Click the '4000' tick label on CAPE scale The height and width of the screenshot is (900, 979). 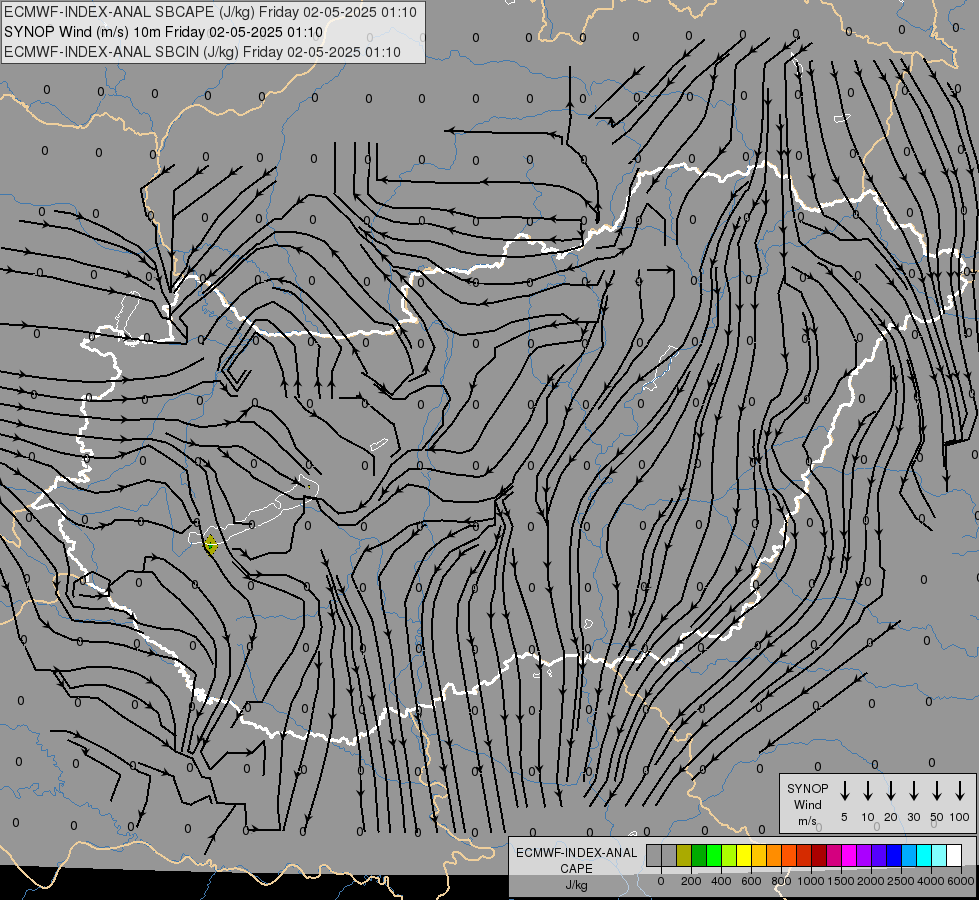click(931, 881)
